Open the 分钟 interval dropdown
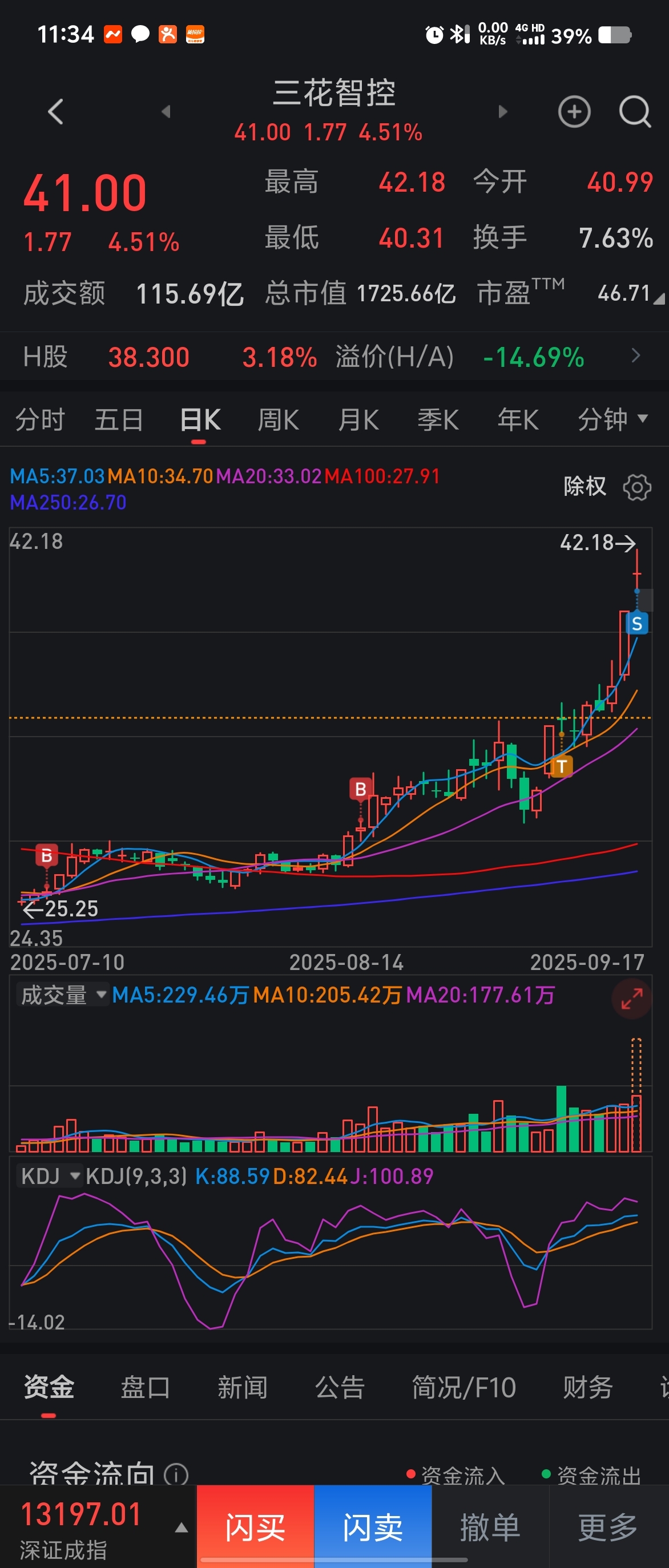669x1568 pixels. (613, 419)
